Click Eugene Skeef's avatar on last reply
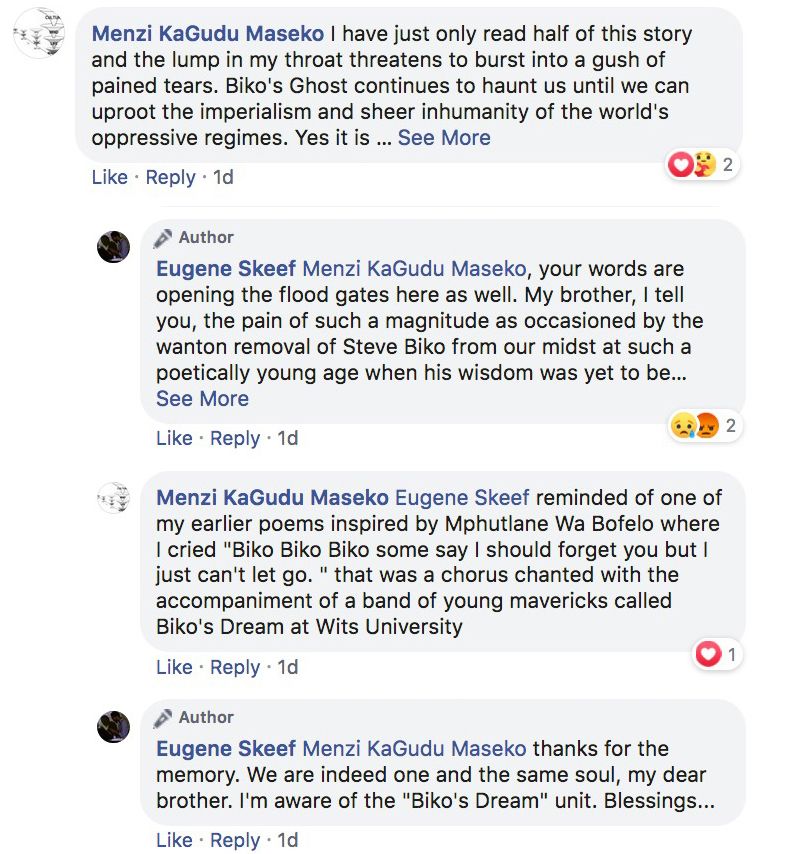Viewport: 788px width, 854px height. 114,726
